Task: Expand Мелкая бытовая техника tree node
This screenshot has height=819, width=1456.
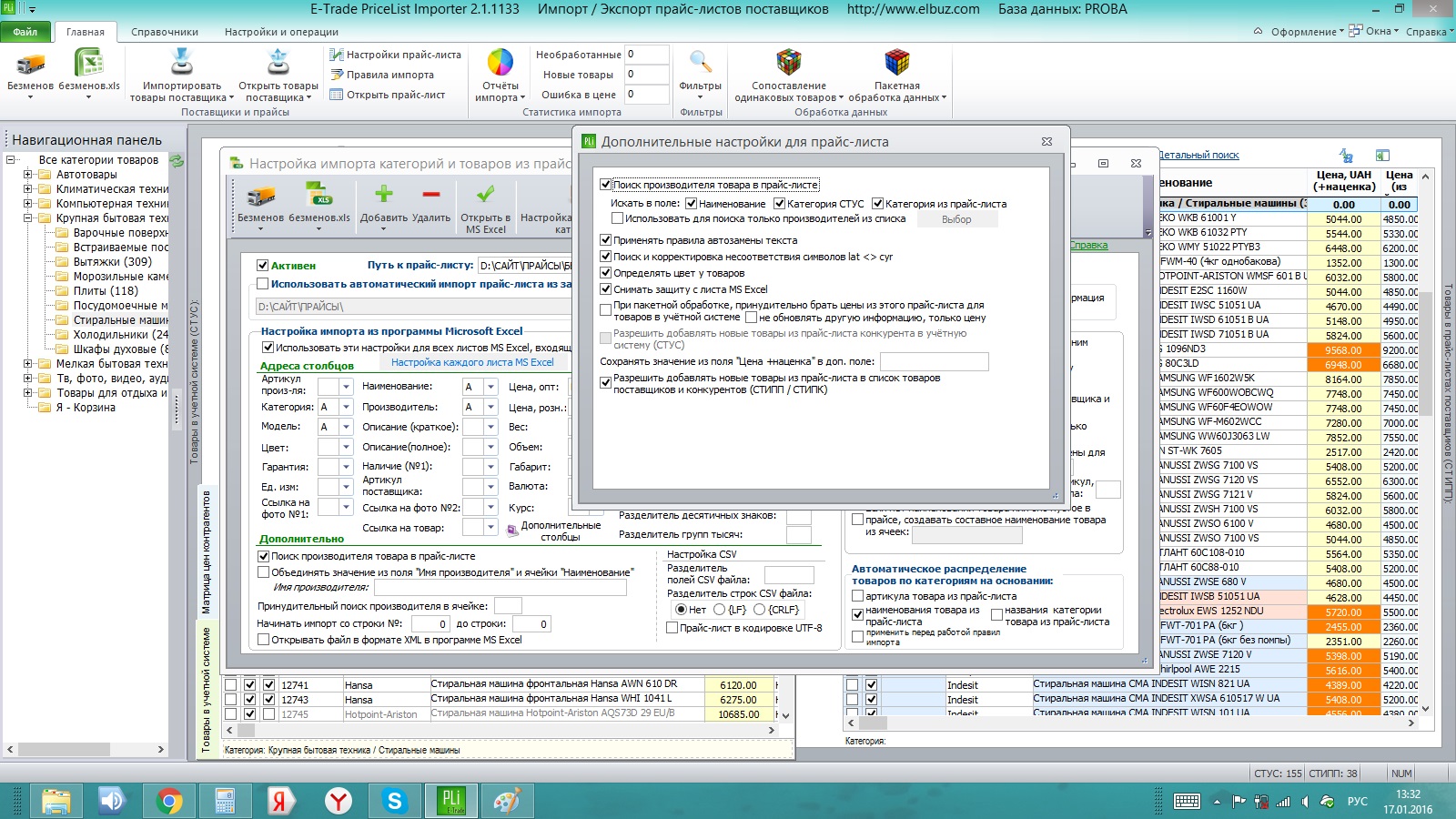Action: 27,364
